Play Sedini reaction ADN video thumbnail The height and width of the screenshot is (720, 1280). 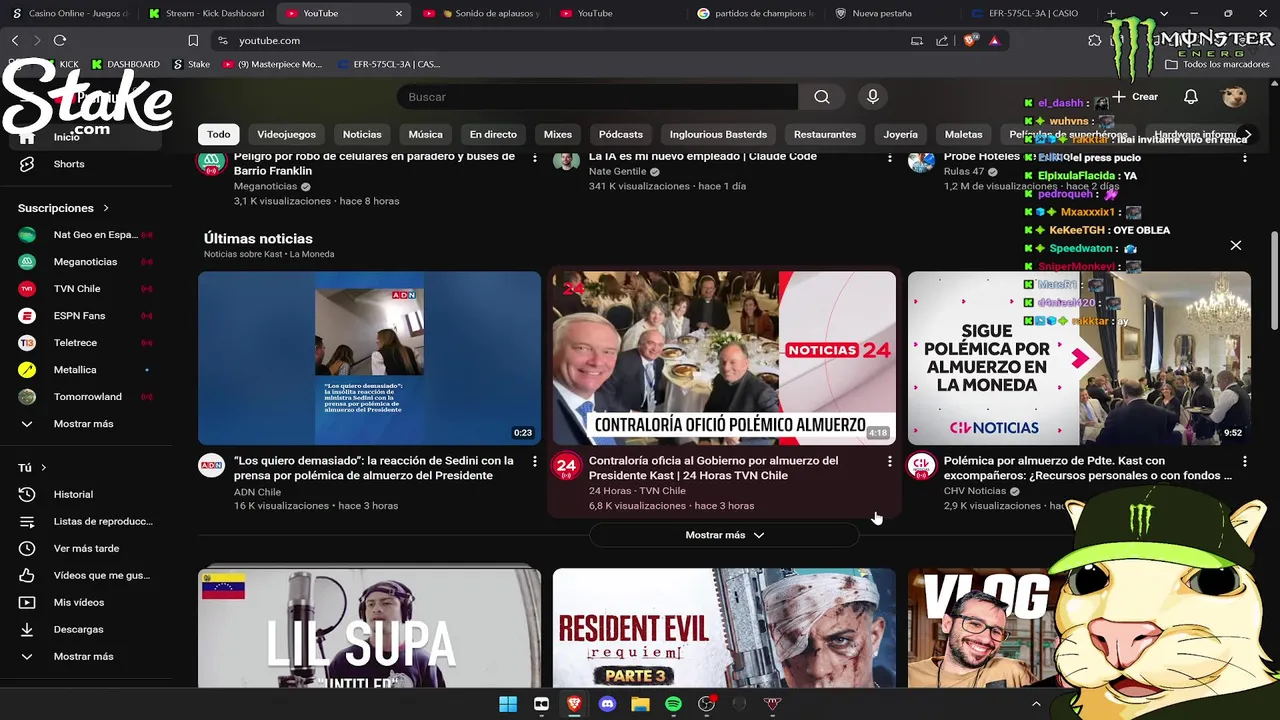click(x=369, y=358)
